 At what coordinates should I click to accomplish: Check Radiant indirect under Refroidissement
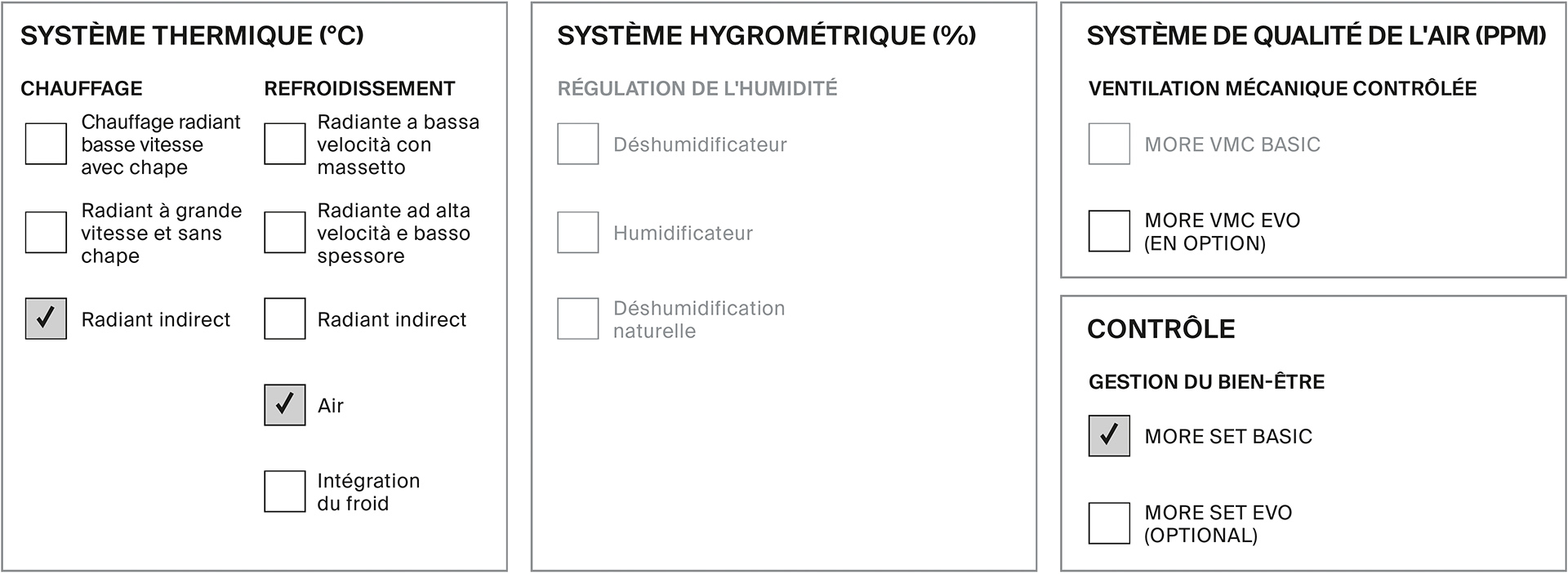click(284, 318)
